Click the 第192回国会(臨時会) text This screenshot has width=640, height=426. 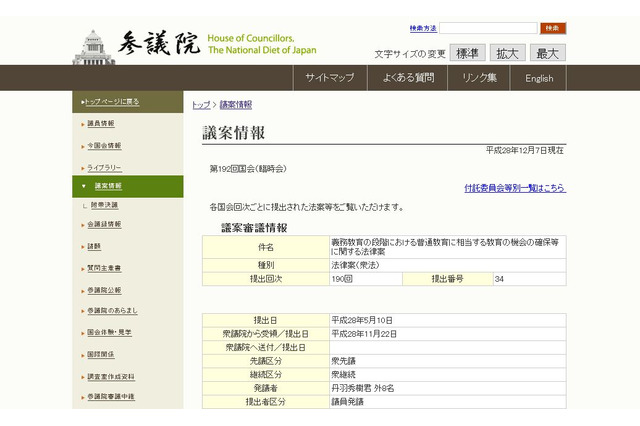pyautogui.click(x=248, y=169)
